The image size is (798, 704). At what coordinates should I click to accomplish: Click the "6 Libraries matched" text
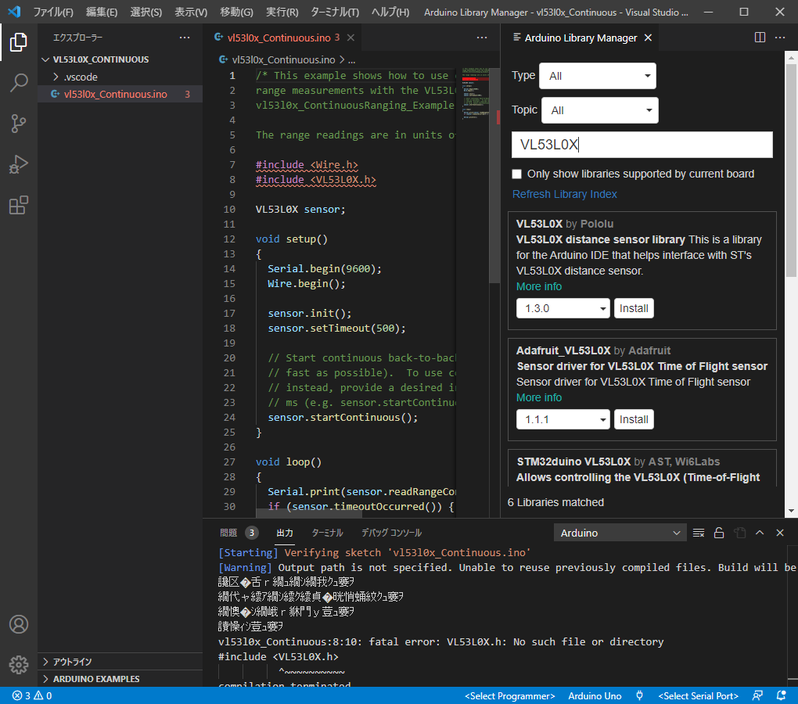coord(555,502)
